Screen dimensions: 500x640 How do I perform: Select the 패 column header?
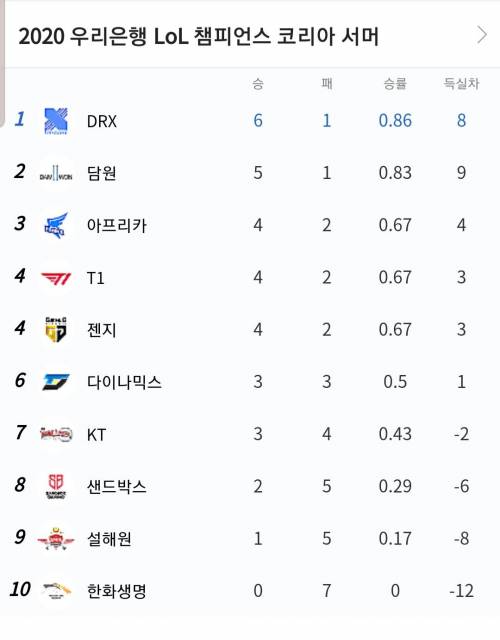(327, 84)
